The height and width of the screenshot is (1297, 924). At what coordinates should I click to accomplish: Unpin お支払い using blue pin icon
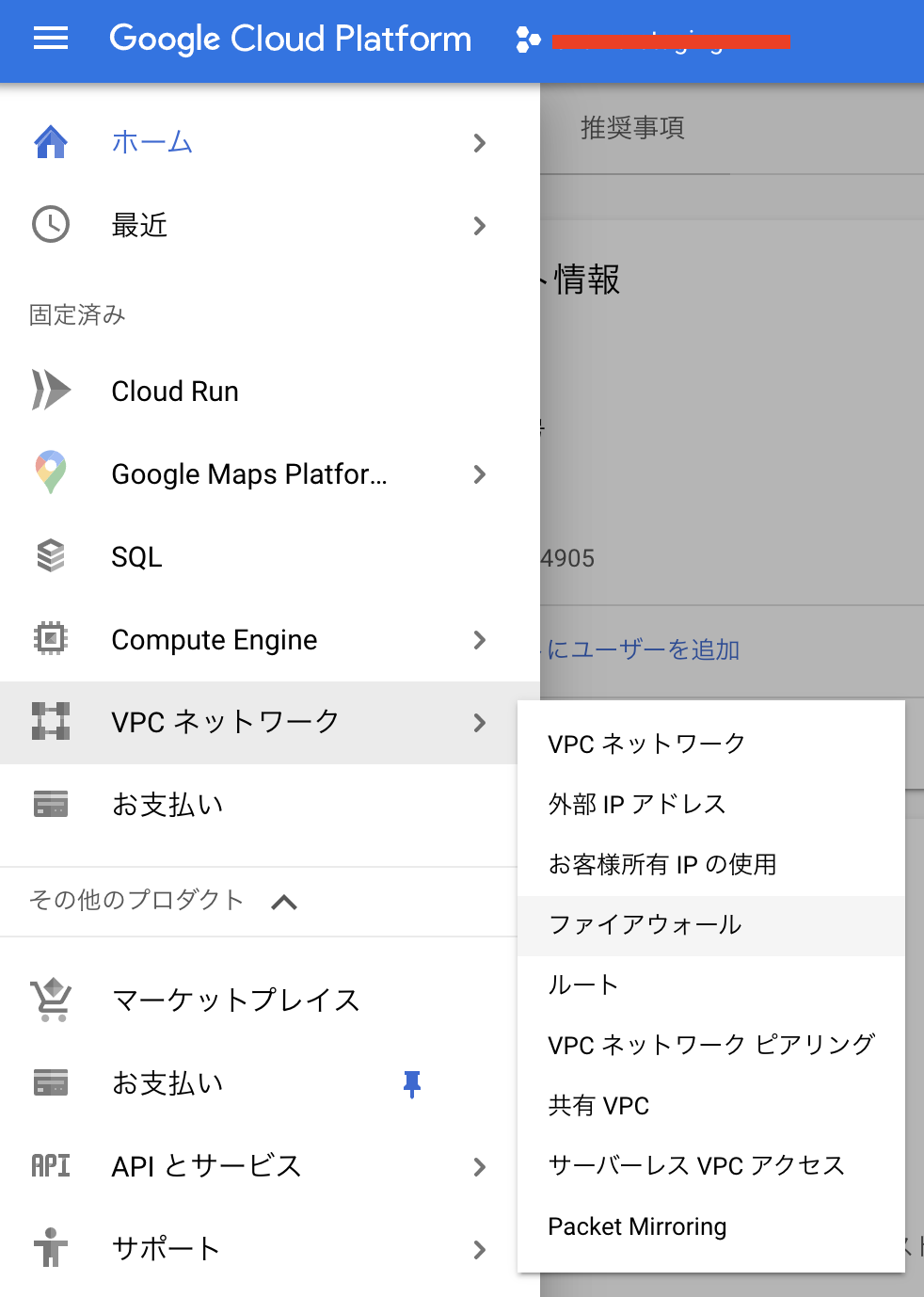[412, 1084]
